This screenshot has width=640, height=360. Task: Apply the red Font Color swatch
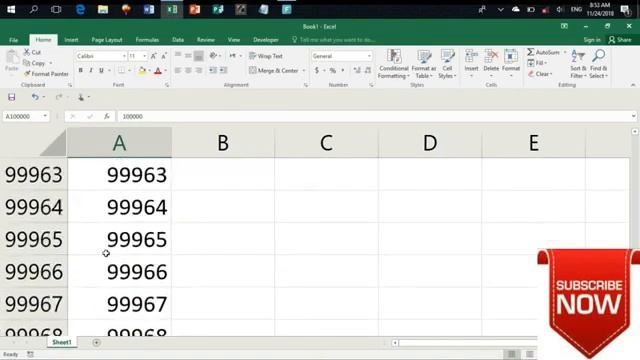point(158,70)
